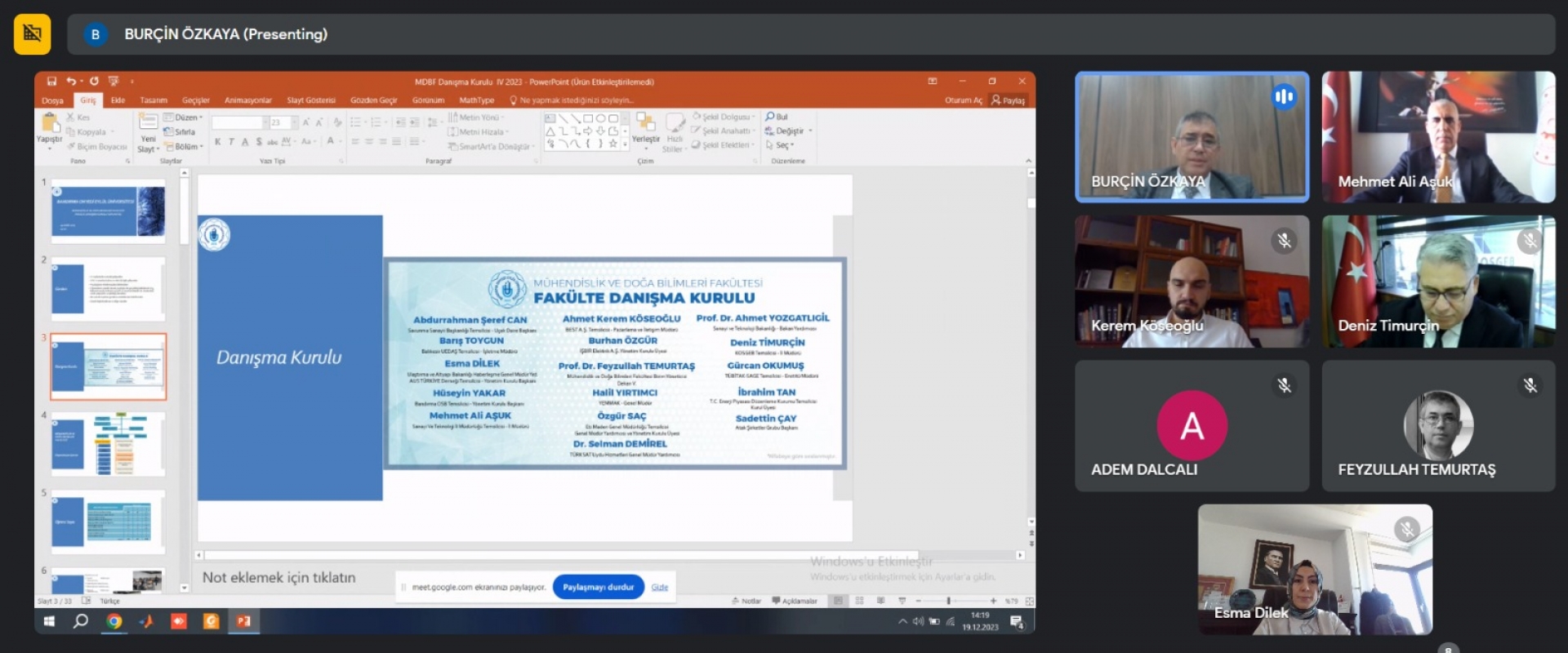Screen dimensions: 1568x653
Task: Click the Yeni Slayt (New Slide) icon
Action: point(148,124)
